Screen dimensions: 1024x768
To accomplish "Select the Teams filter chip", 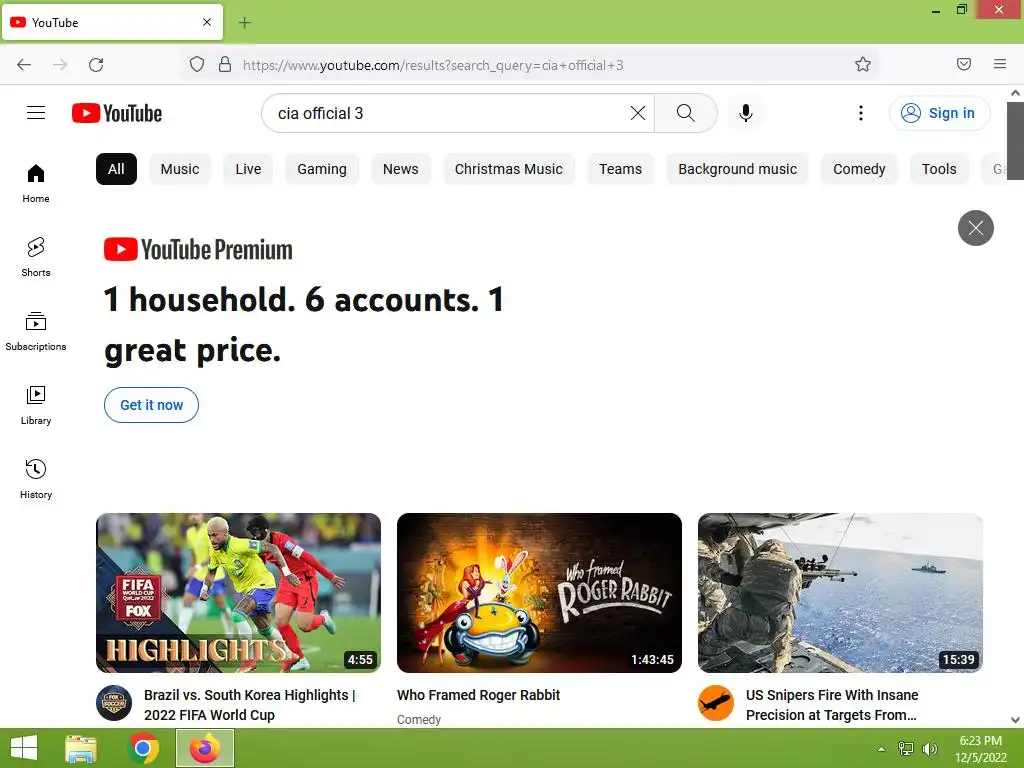I will point(620,169).
